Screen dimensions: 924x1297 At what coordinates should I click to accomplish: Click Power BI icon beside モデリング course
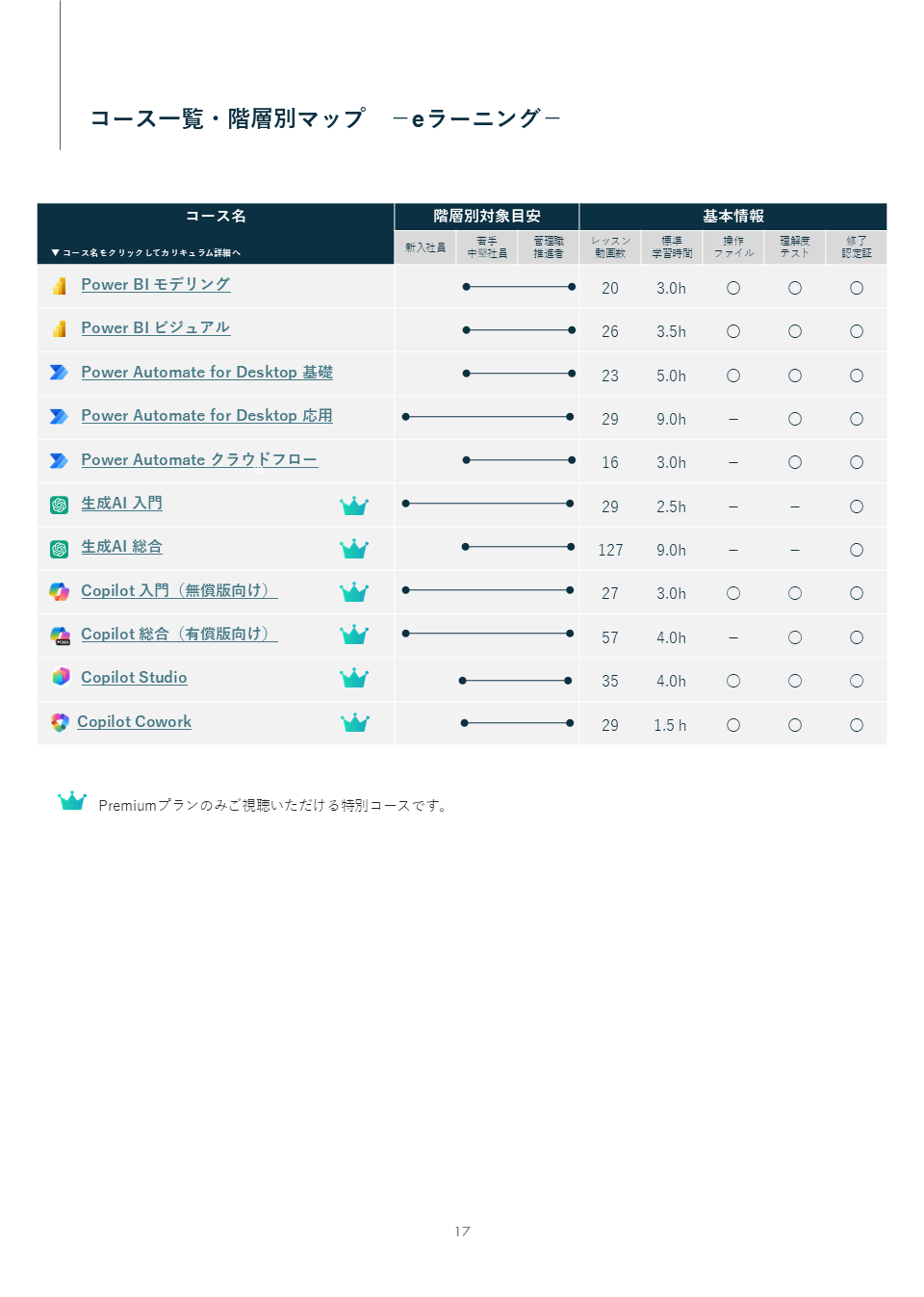60,286
